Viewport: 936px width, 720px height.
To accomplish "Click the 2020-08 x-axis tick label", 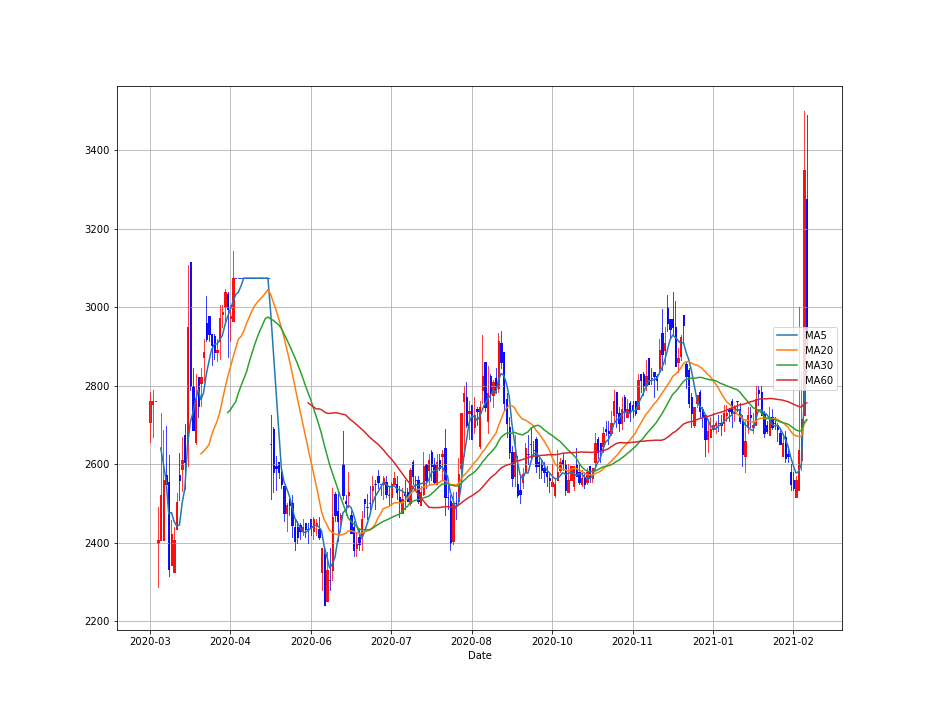I will point(472,642).
